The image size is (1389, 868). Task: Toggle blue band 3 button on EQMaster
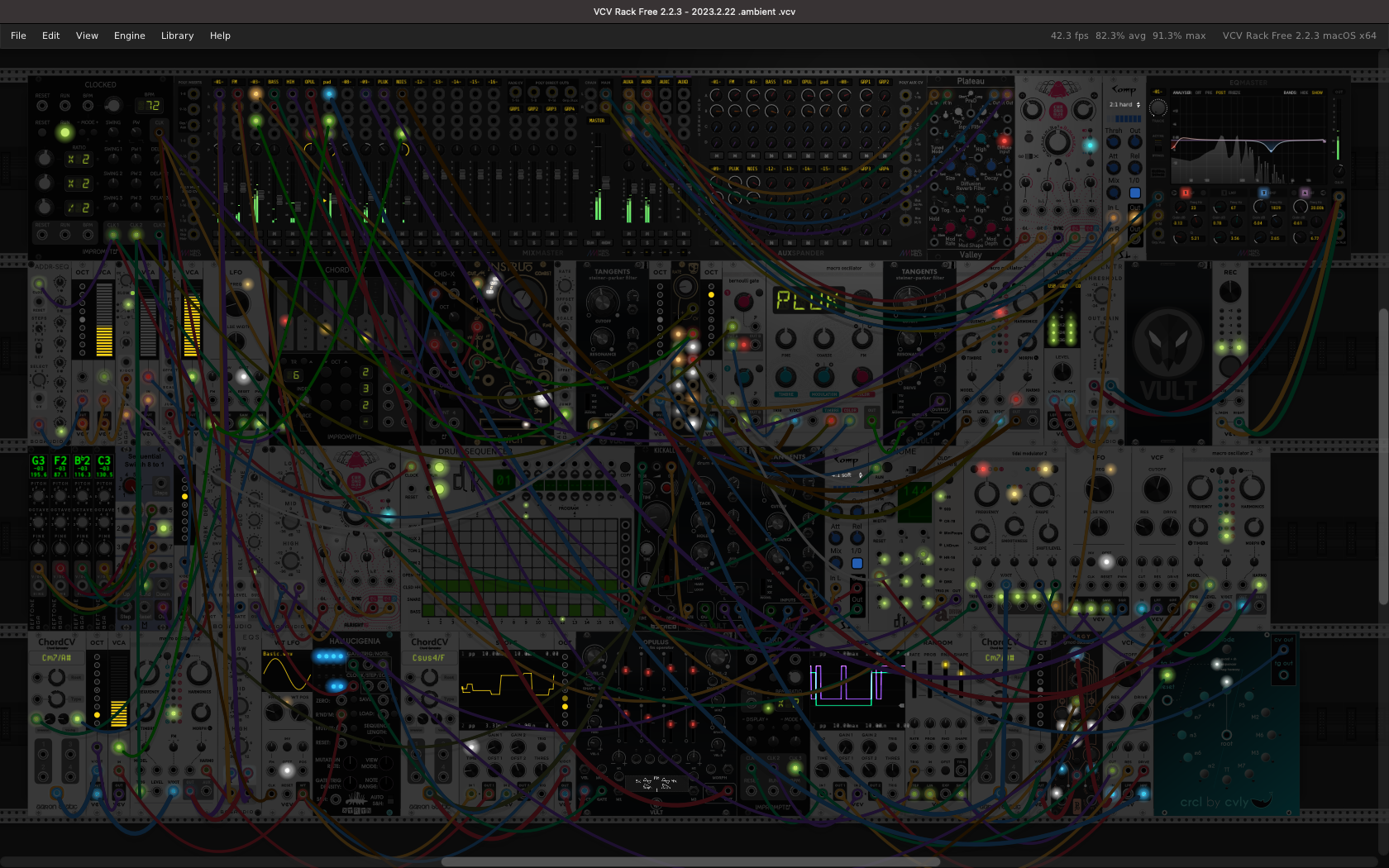pos(1263,193)
